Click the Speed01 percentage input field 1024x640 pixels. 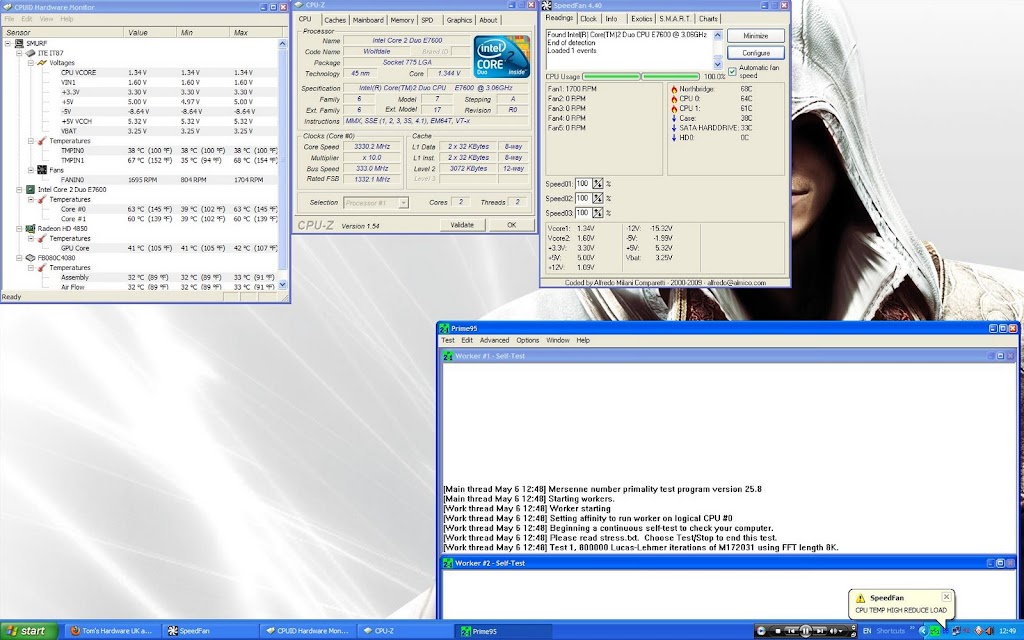[x=583, y=184]
